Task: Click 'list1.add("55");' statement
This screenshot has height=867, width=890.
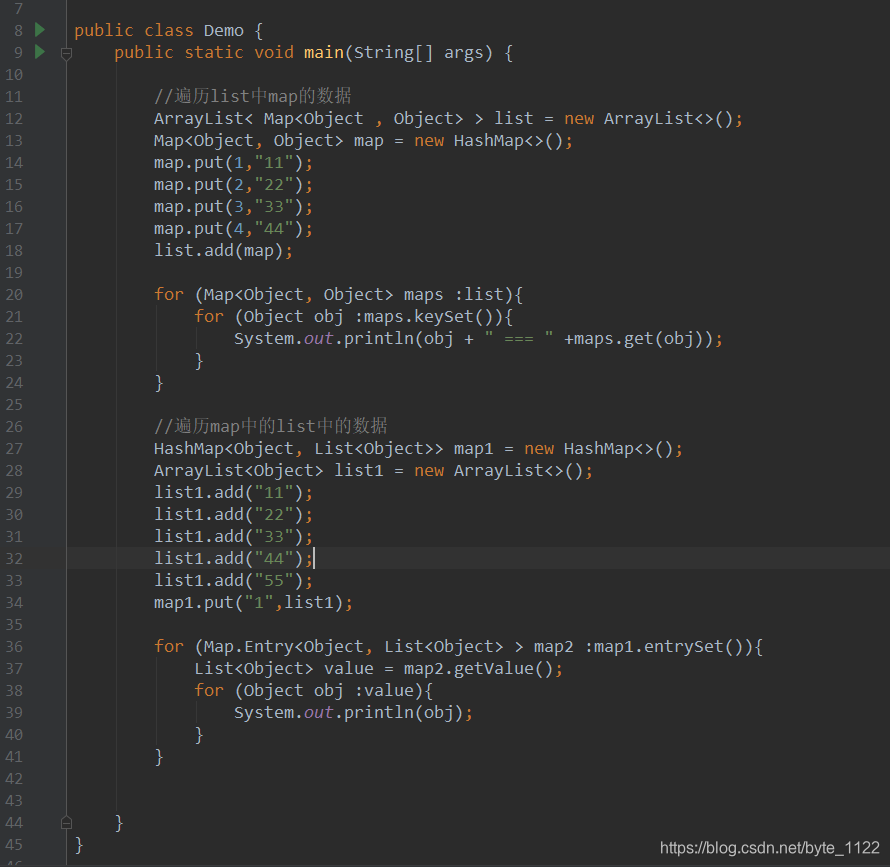Action: point(233,581)
